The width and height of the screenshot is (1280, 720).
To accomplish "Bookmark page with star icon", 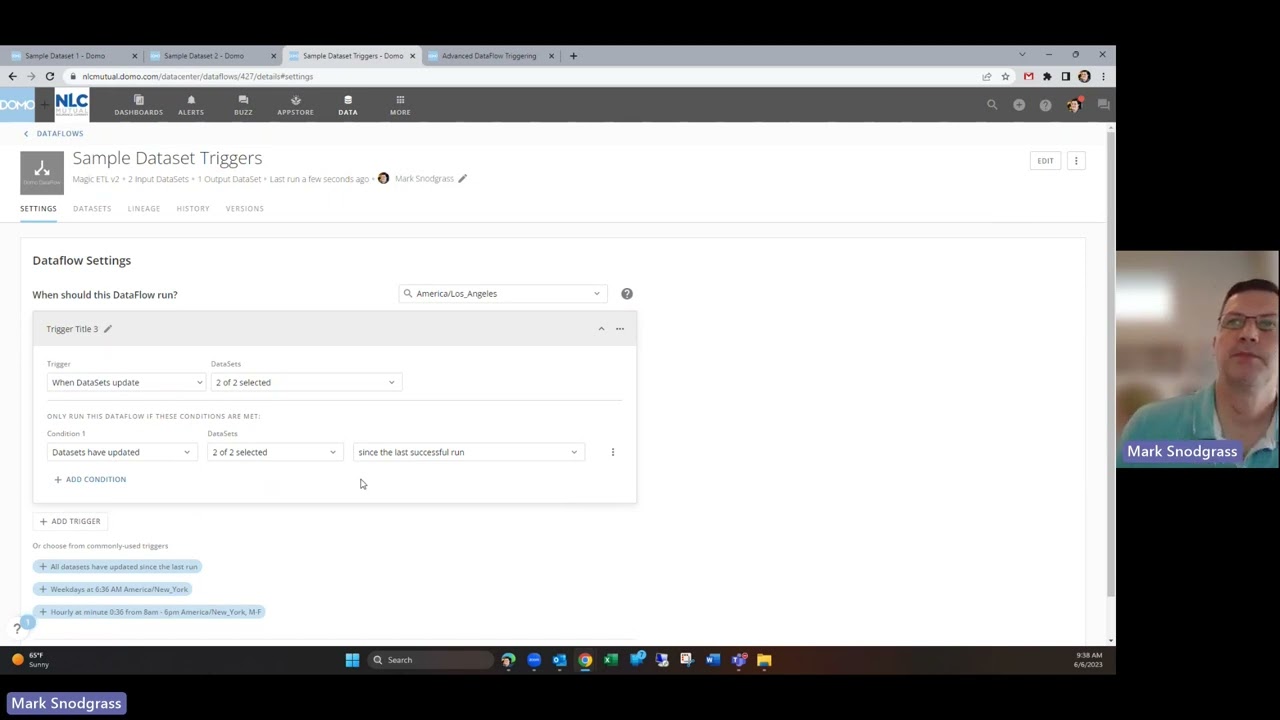I will 1005,76.
